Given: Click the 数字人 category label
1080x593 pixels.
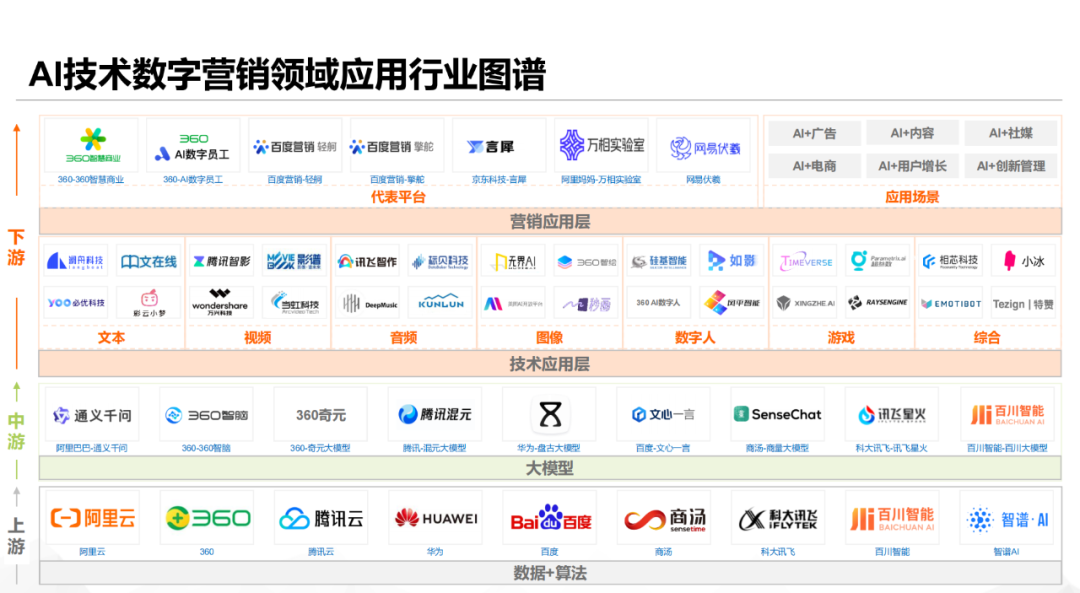Looking at the screenshot, I should pos(695,338).
